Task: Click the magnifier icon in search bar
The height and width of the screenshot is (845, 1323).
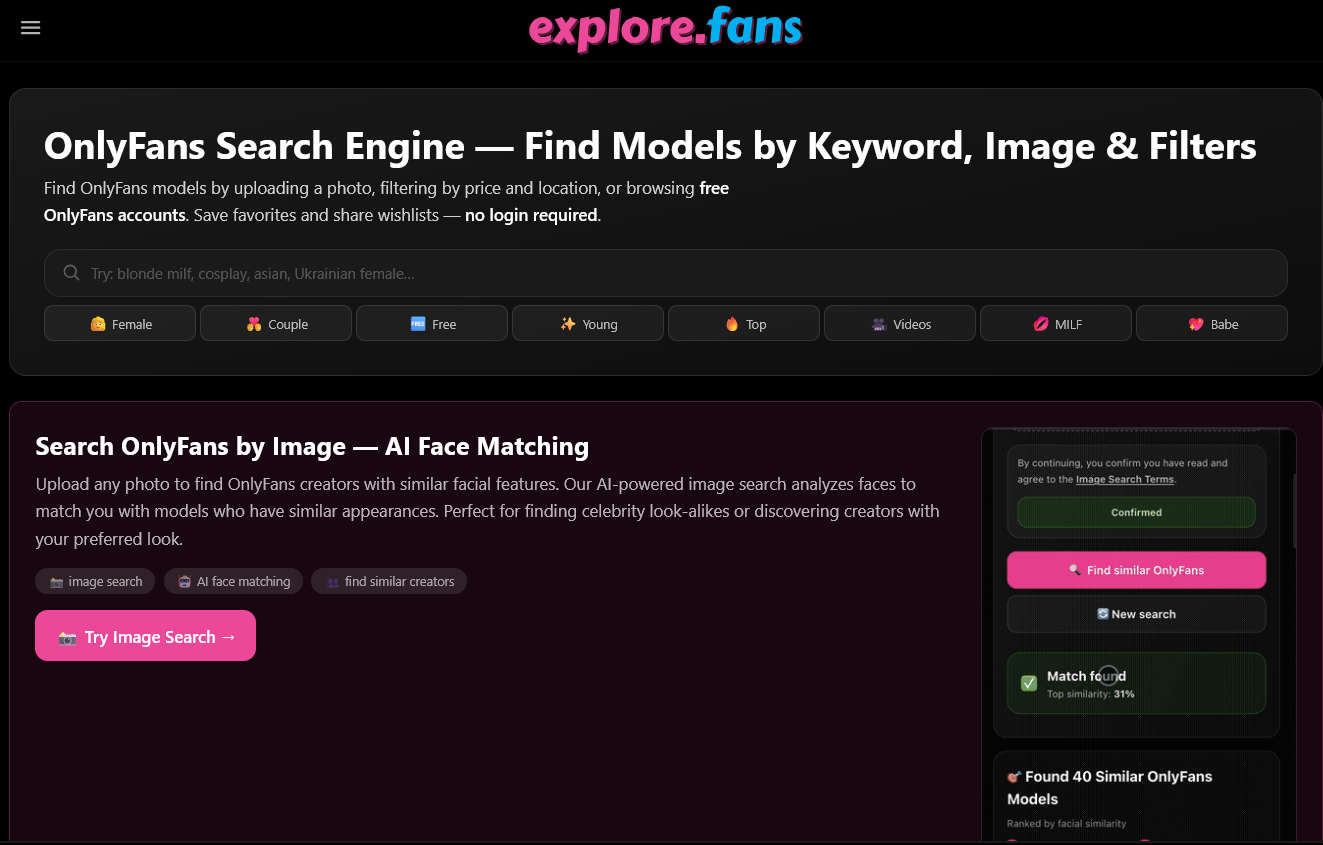Action: click(71, 273)
